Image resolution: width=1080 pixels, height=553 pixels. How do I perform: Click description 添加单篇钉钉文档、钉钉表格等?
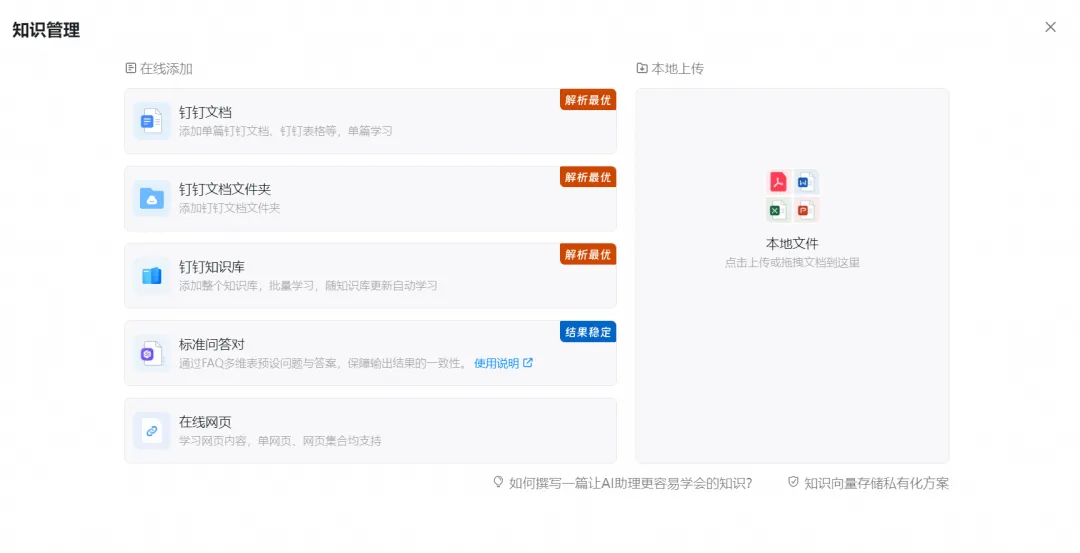tap(286, 131)
